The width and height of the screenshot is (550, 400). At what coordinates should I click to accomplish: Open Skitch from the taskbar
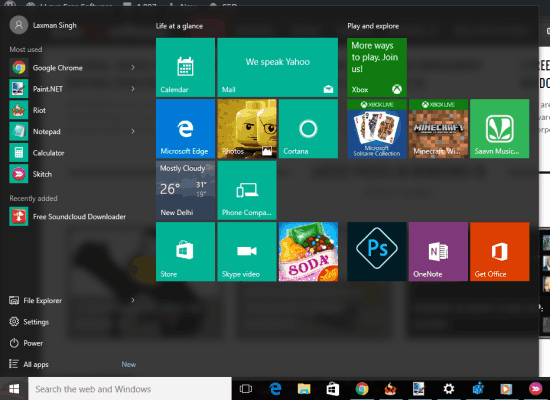[535, 389]
